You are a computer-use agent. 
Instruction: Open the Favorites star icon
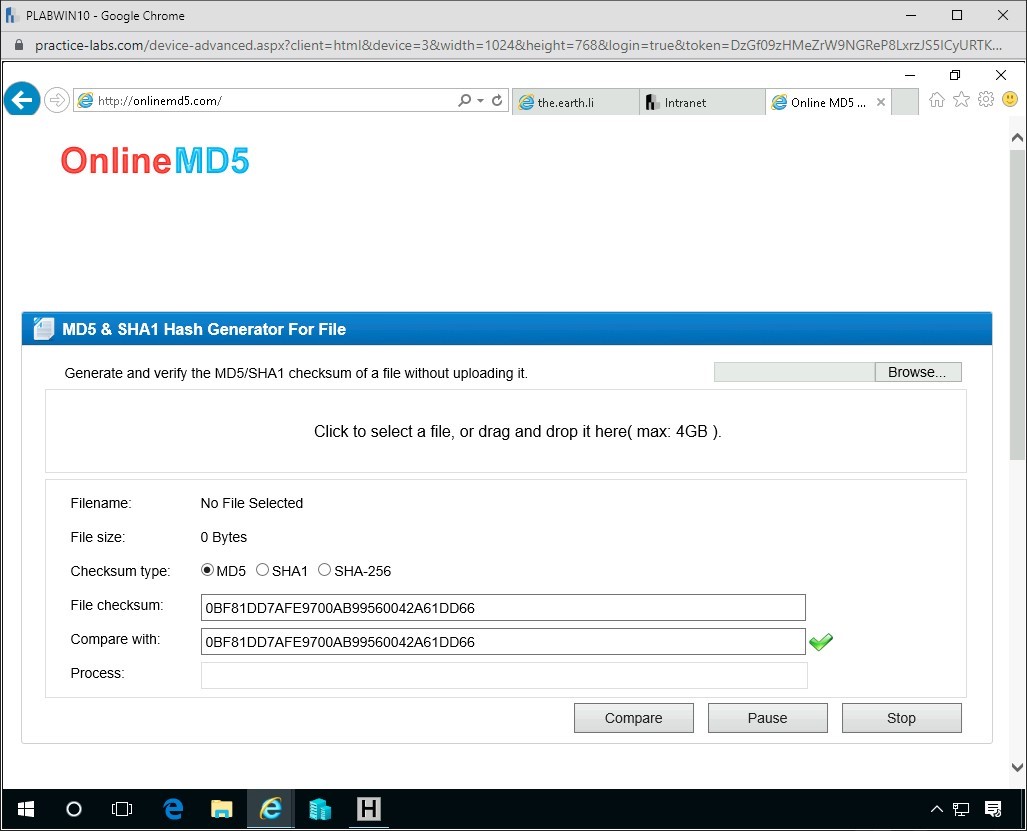point(961,100)
